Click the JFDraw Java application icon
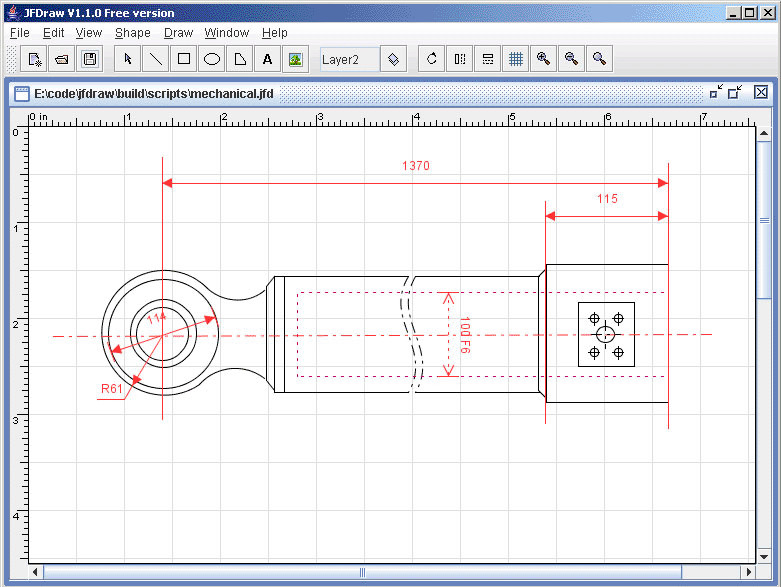This screenshot has width=781, height=587. pos(13,12)
